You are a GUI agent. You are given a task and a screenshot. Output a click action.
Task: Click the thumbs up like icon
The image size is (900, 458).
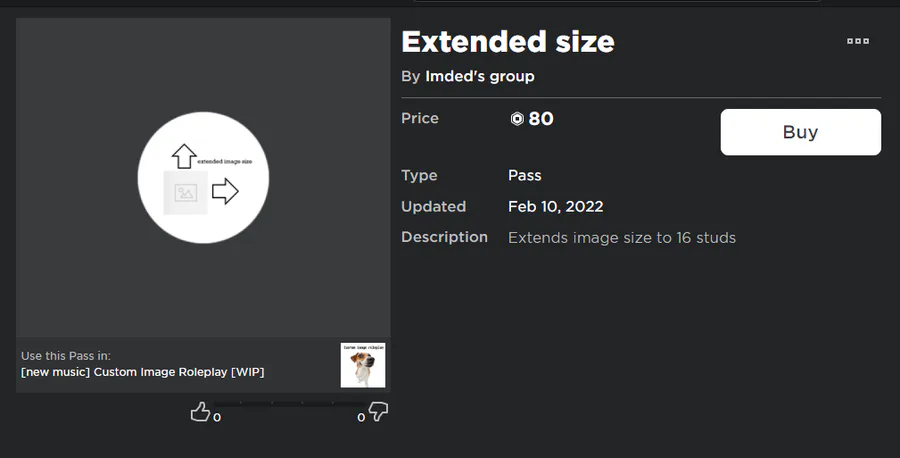tap(200, 412)
